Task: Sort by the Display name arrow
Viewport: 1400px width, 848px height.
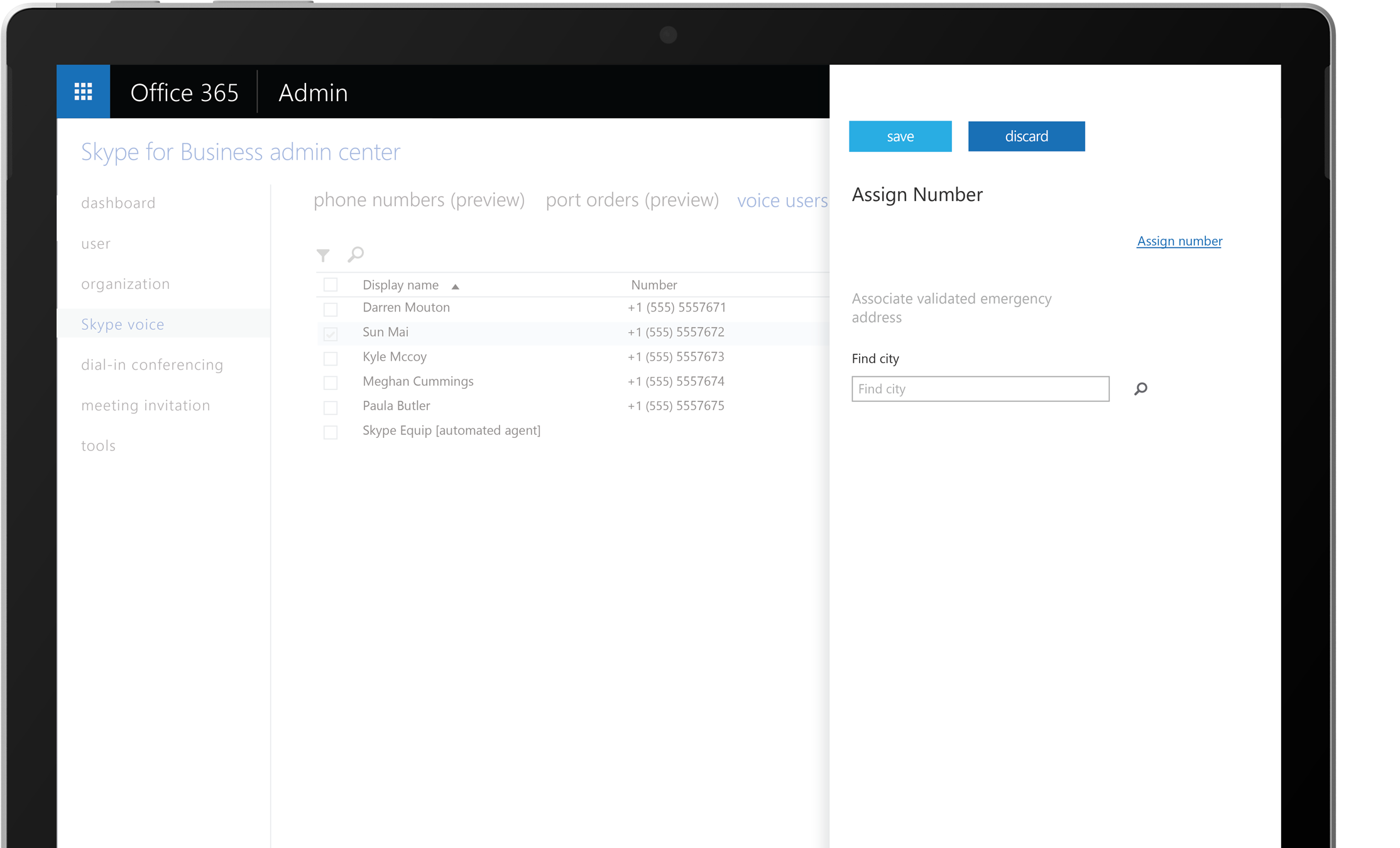Action: [x=456, y=286]
